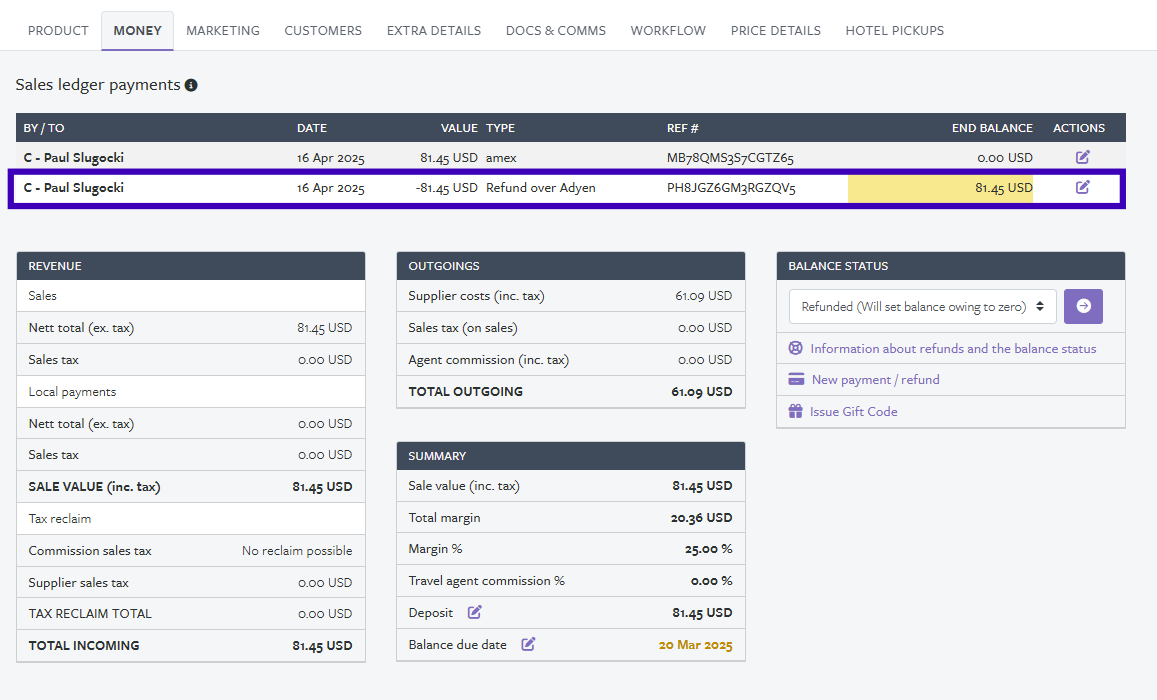
Task: Switch to DOCS & COMMS tab
Action: [556, 30]
